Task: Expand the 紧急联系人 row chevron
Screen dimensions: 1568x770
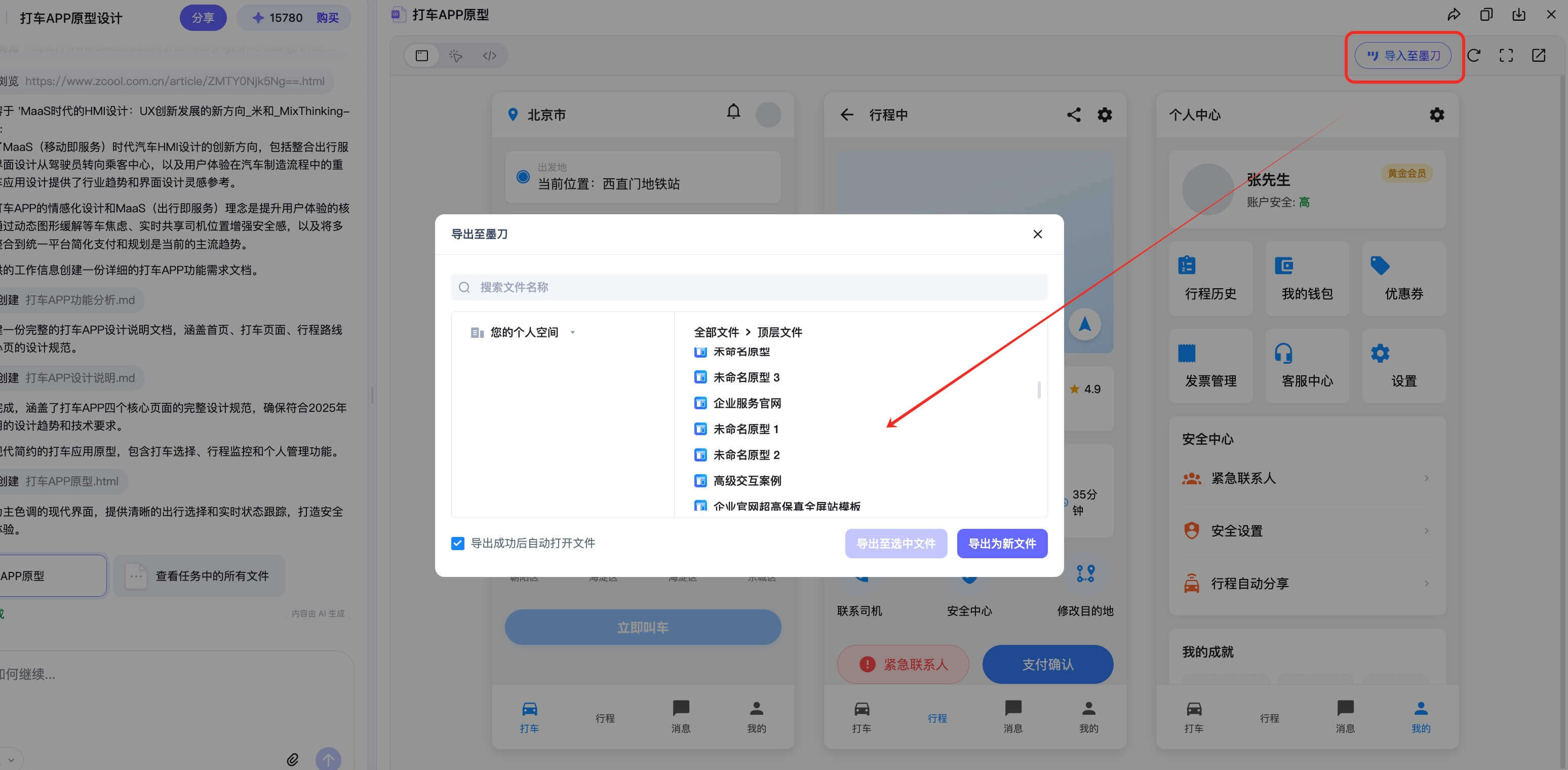Action: pos(1427,478)
